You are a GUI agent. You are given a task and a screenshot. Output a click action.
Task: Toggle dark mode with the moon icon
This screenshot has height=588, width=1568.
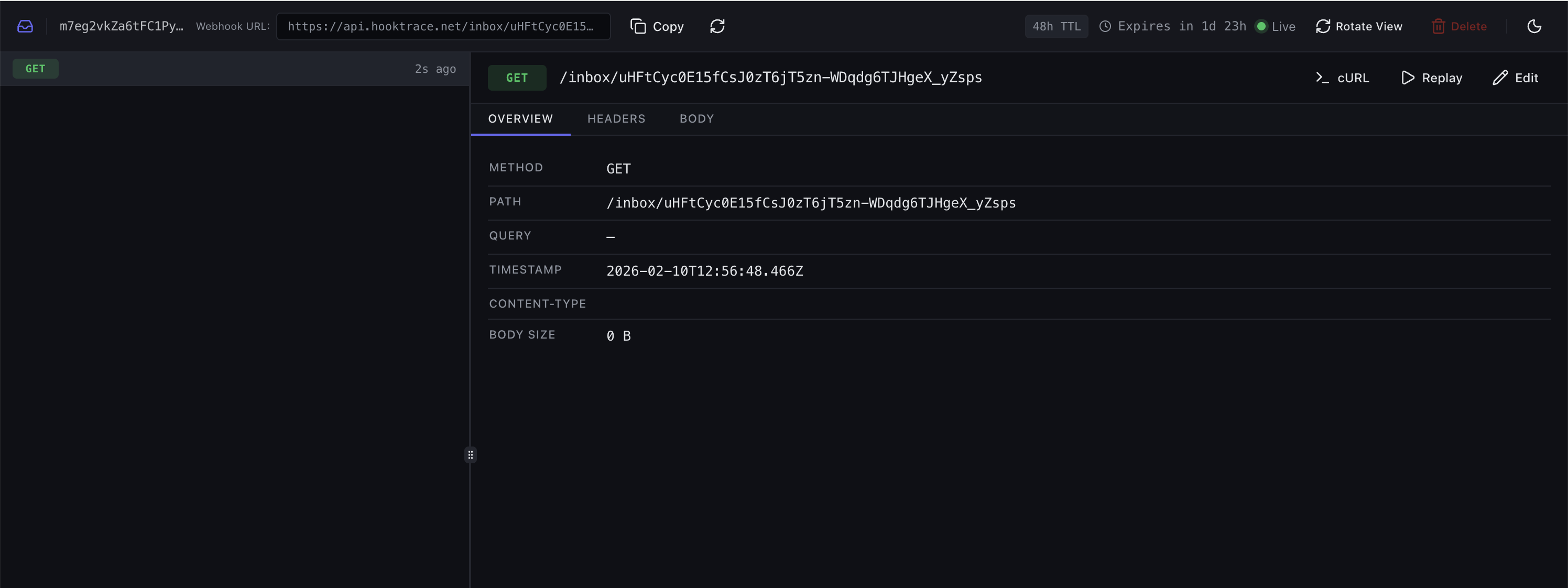(x=1534, y=26)
